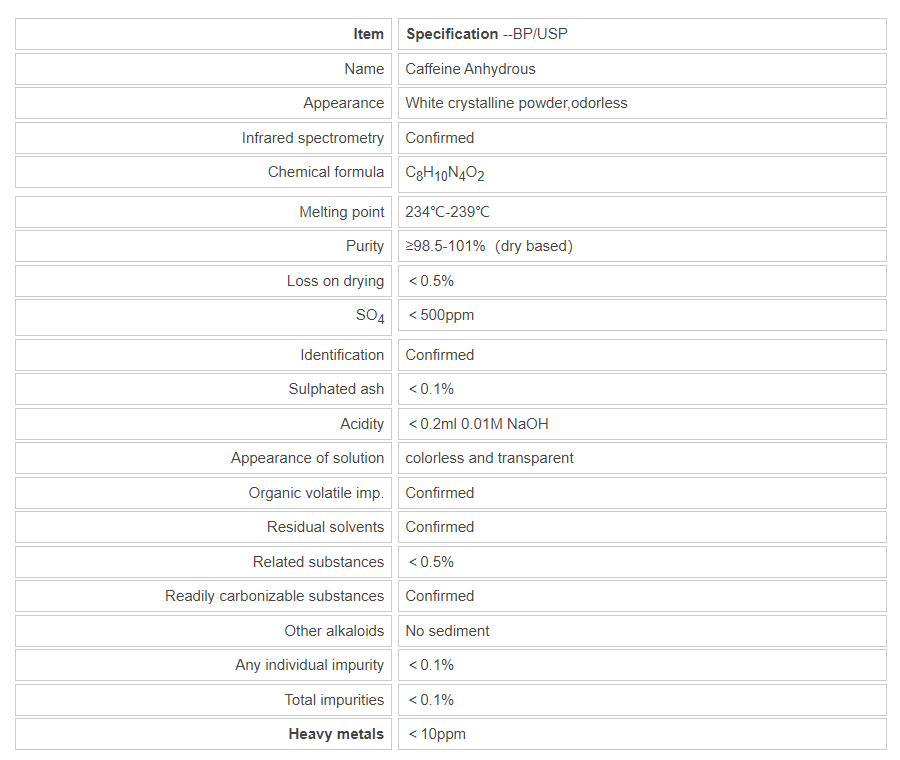Click the 'Sulphated ash' row label

pos(336,389)
